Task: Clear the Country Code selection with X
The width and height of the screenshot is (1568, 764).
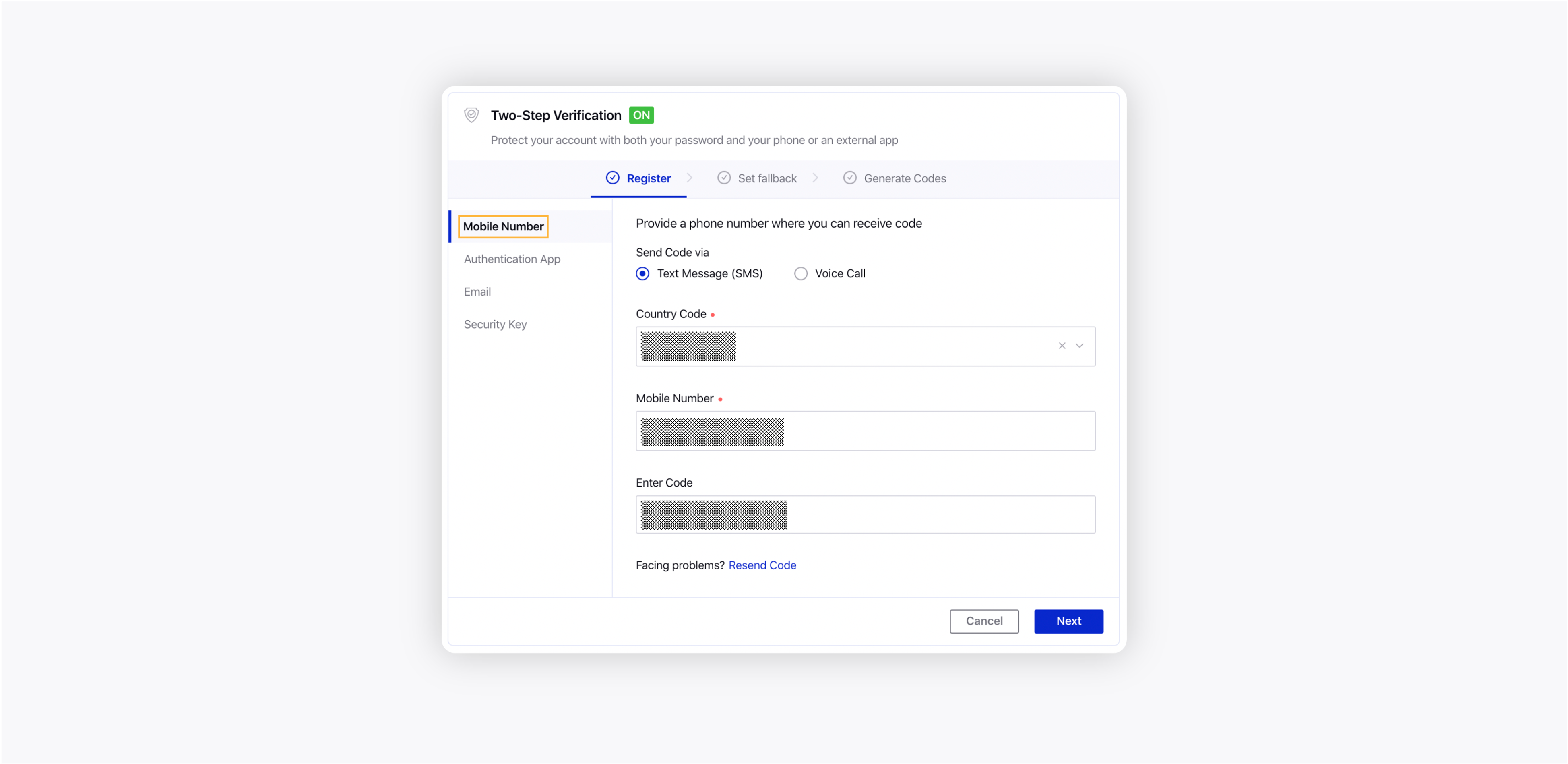Action: click(1062, 346)
